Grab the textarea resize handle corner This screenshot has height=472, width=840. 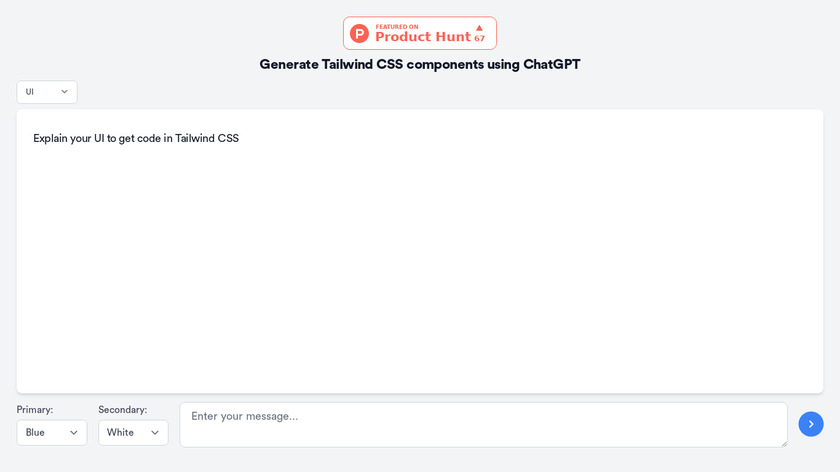tap(783, 443)
